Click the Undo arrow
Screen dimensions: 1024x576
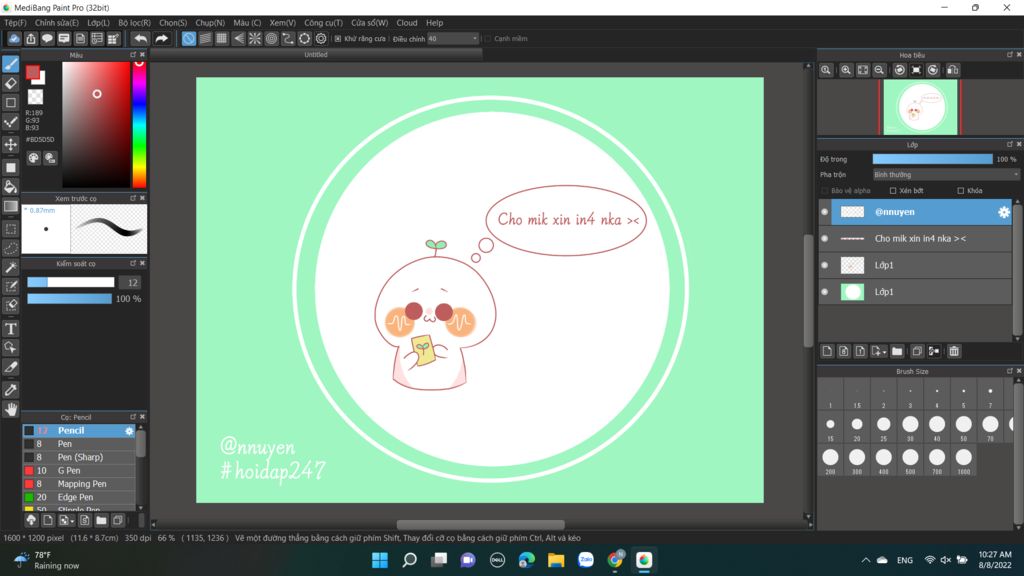140,39
